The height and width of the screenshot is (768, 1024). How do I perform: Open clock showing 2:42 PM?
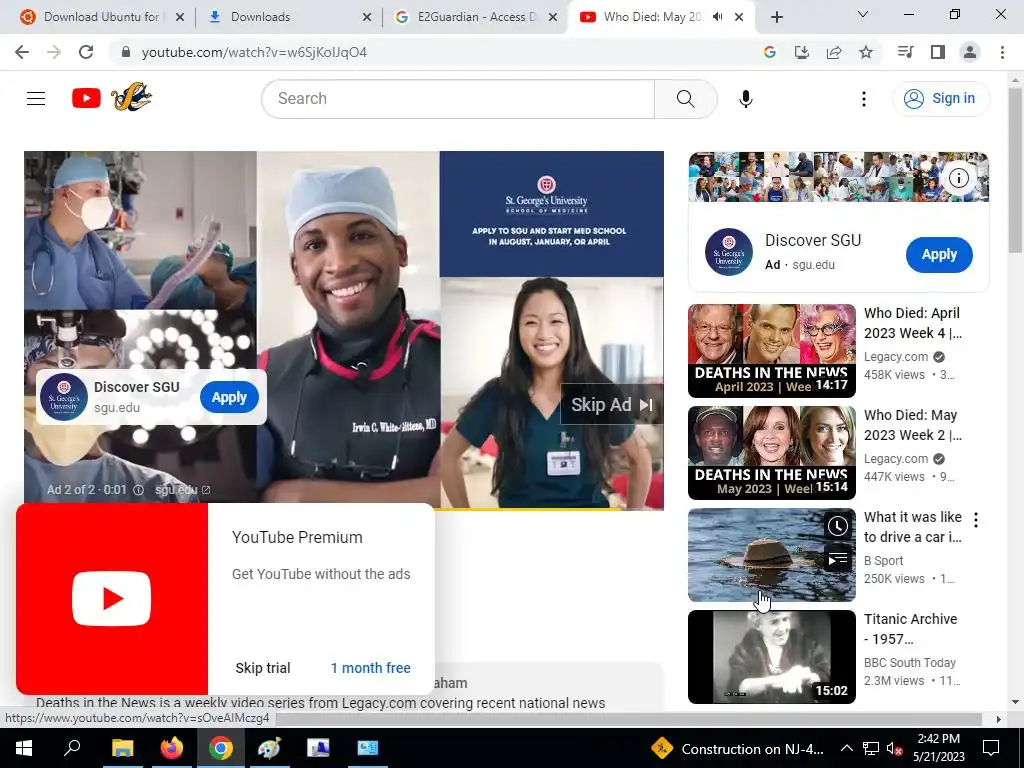point(938,748)
